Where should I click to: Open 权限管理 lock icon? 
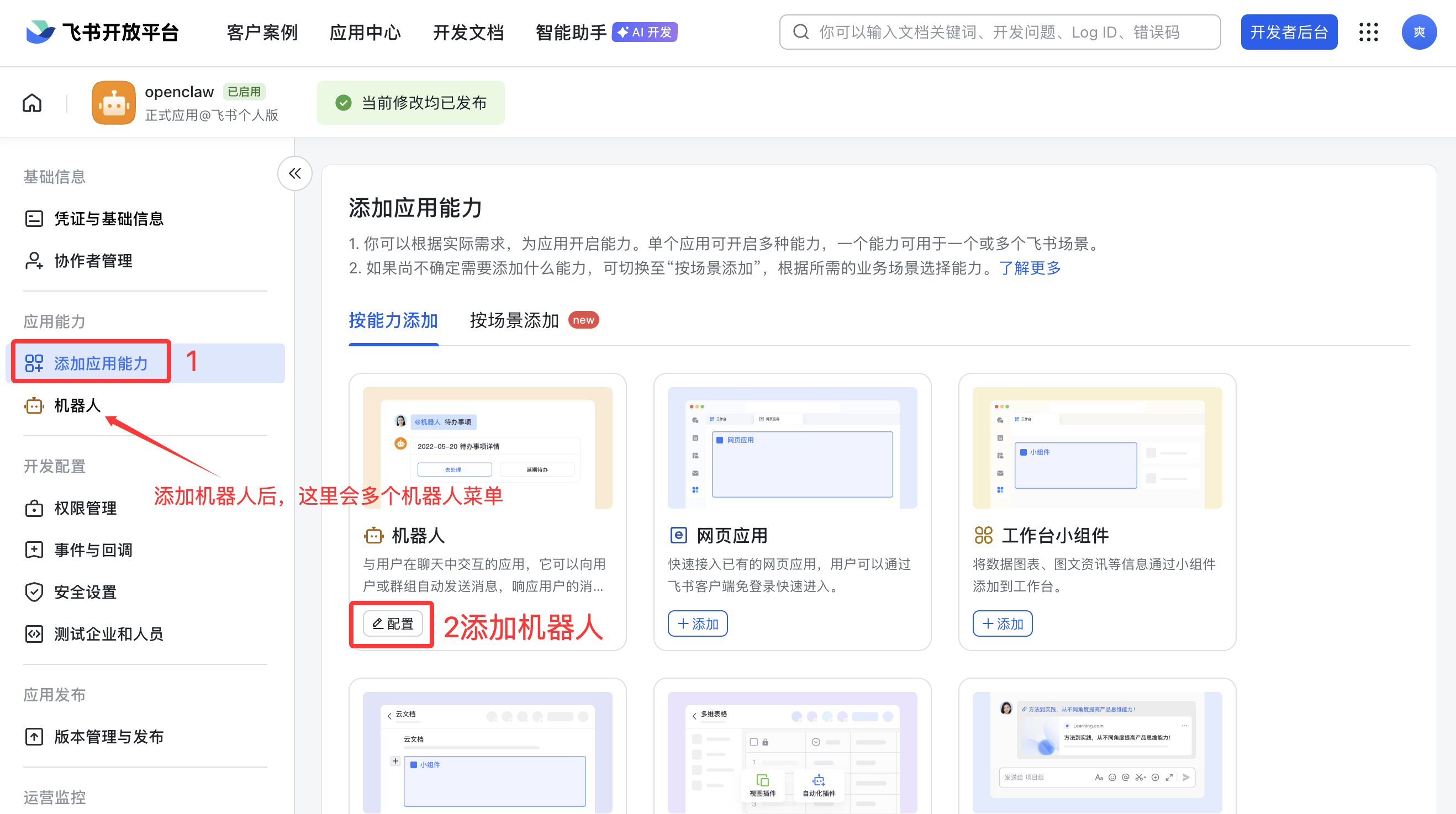[x=86, y=508]
